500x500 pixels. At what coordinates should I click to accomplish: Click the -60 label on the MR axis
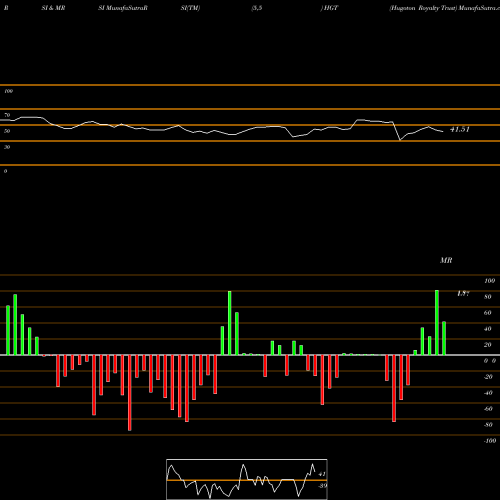pyautogui.click(x=488, y=409)
